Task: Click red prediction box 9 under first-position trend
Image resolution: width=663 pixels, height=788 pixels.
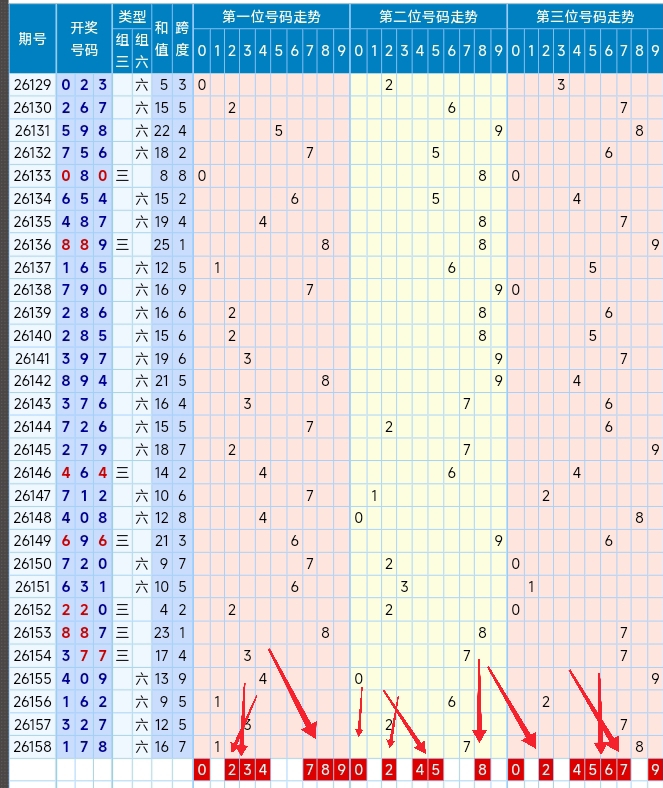Action: (341, 769)
